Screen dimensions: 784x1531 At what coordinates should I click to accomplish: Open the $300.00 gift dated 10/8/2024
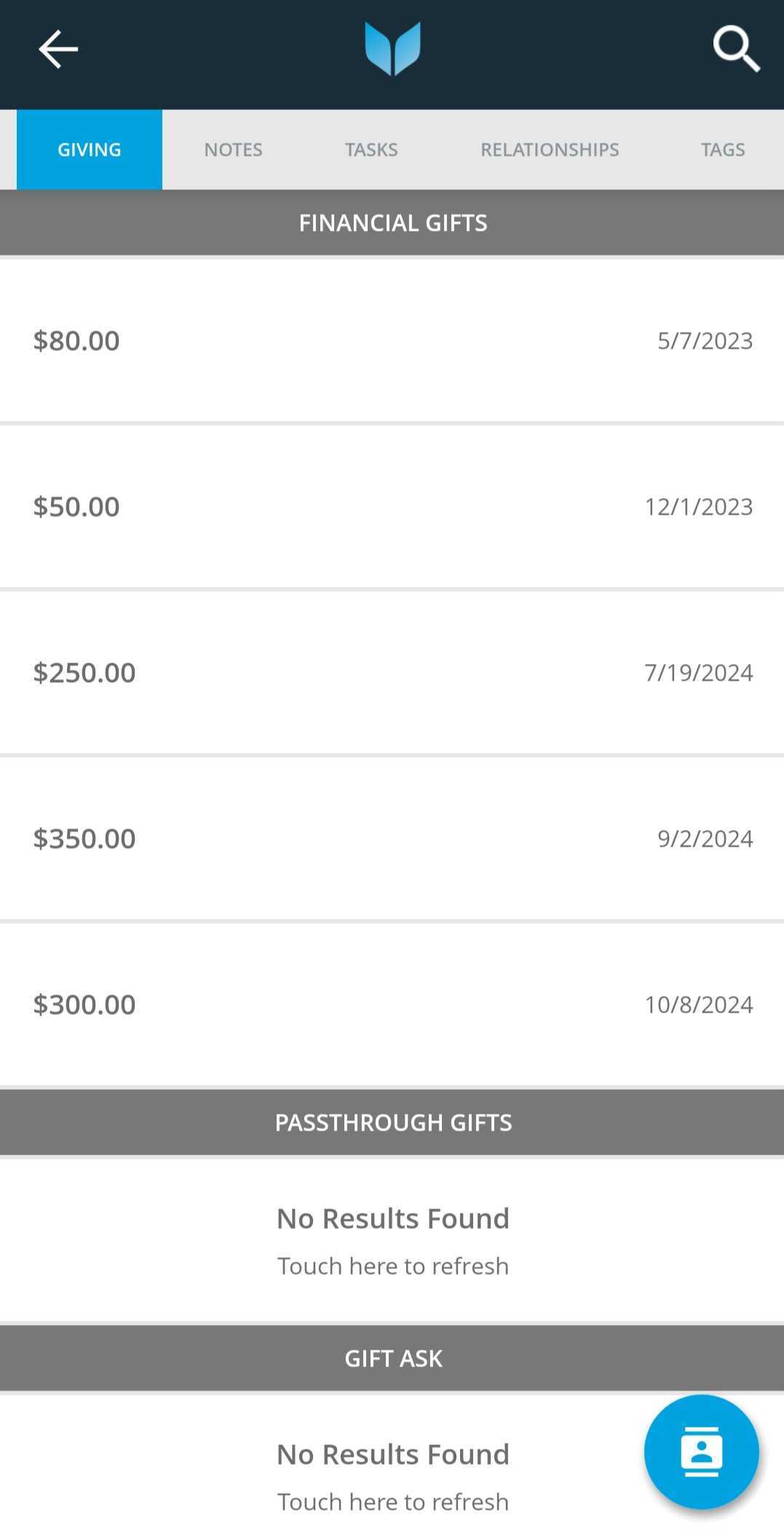[x=392, y=1004]
